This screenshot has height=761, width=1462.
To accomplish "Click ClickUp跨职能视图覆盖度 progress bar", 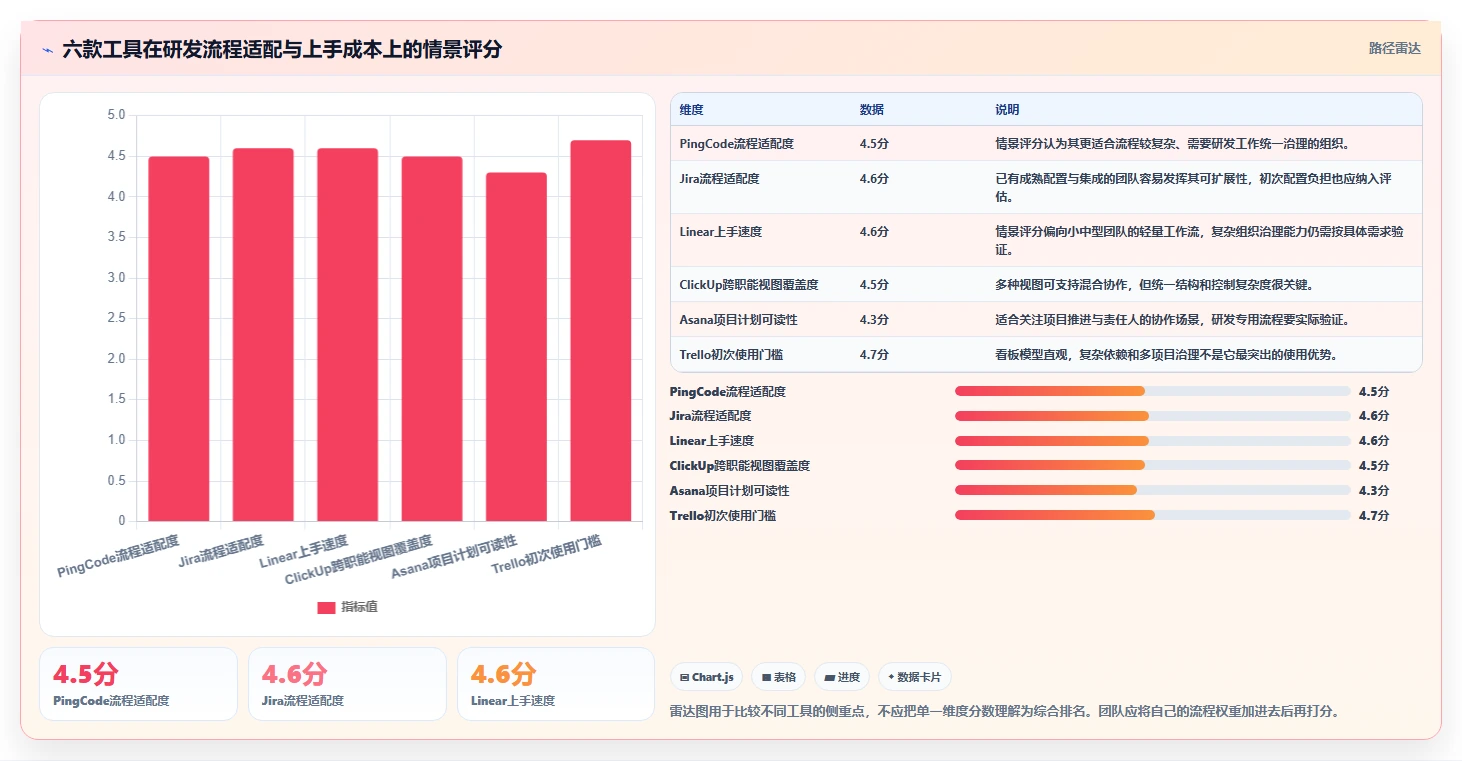I will coord(1152,465).
